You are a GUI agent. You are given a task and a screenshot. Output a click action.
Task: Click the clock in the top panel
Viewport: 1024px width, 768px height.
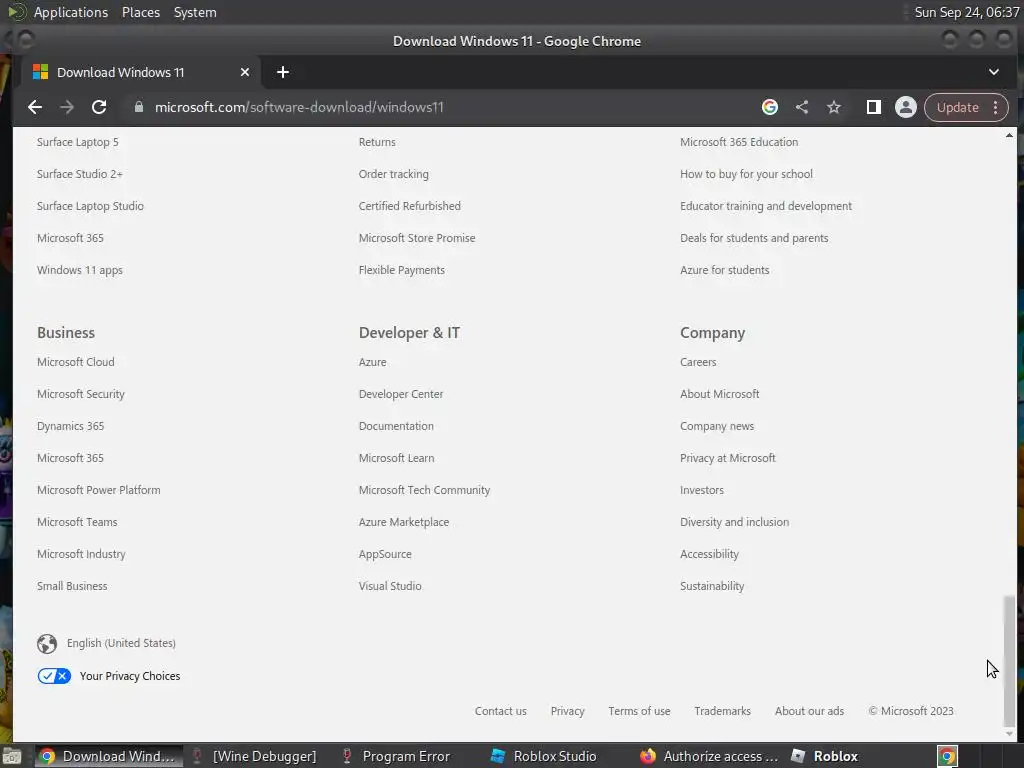pyautogui.click(x=967, y=12)
